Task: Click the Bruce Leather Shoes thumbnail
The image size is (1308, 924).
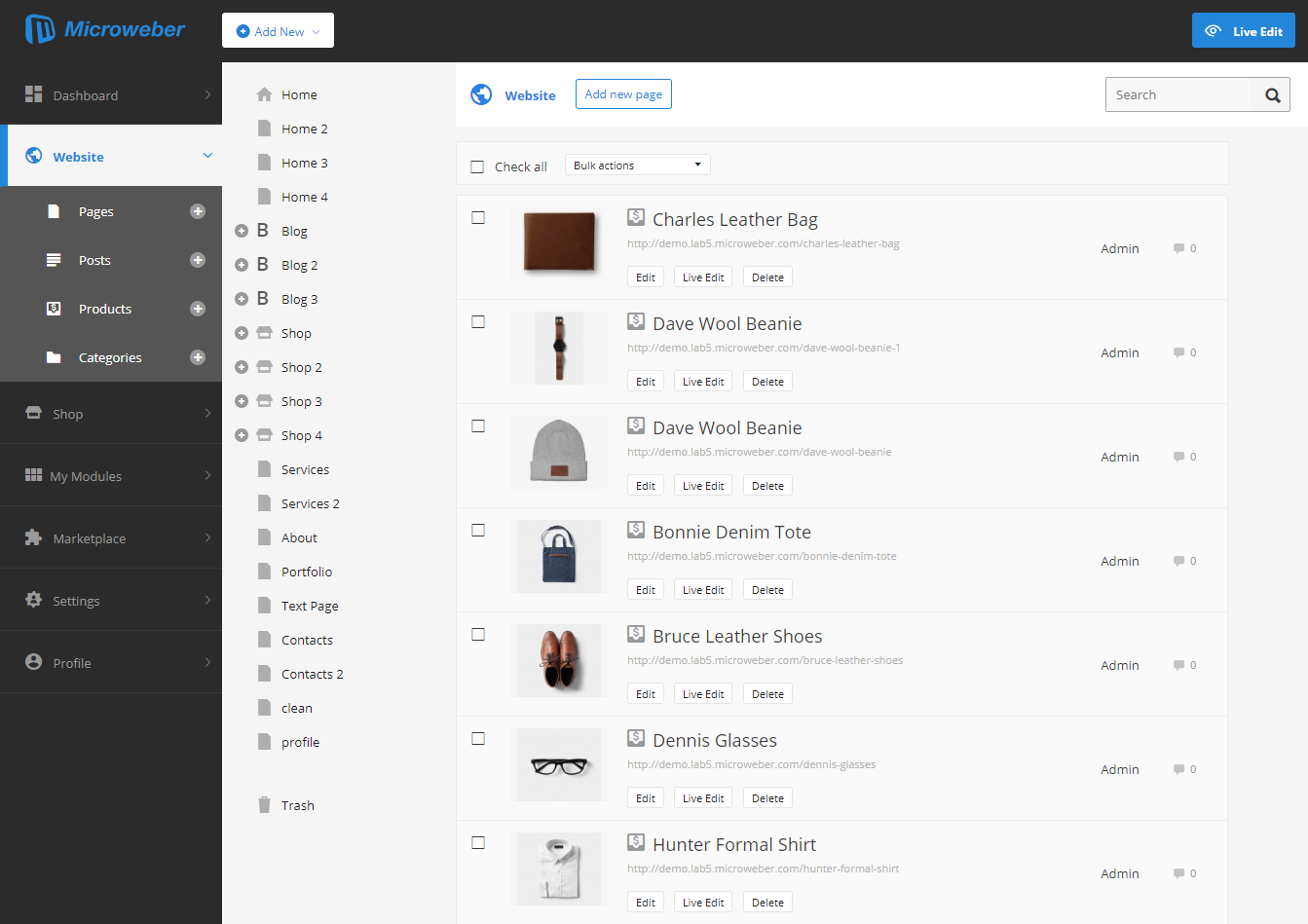Action: [x=559, y=660]
